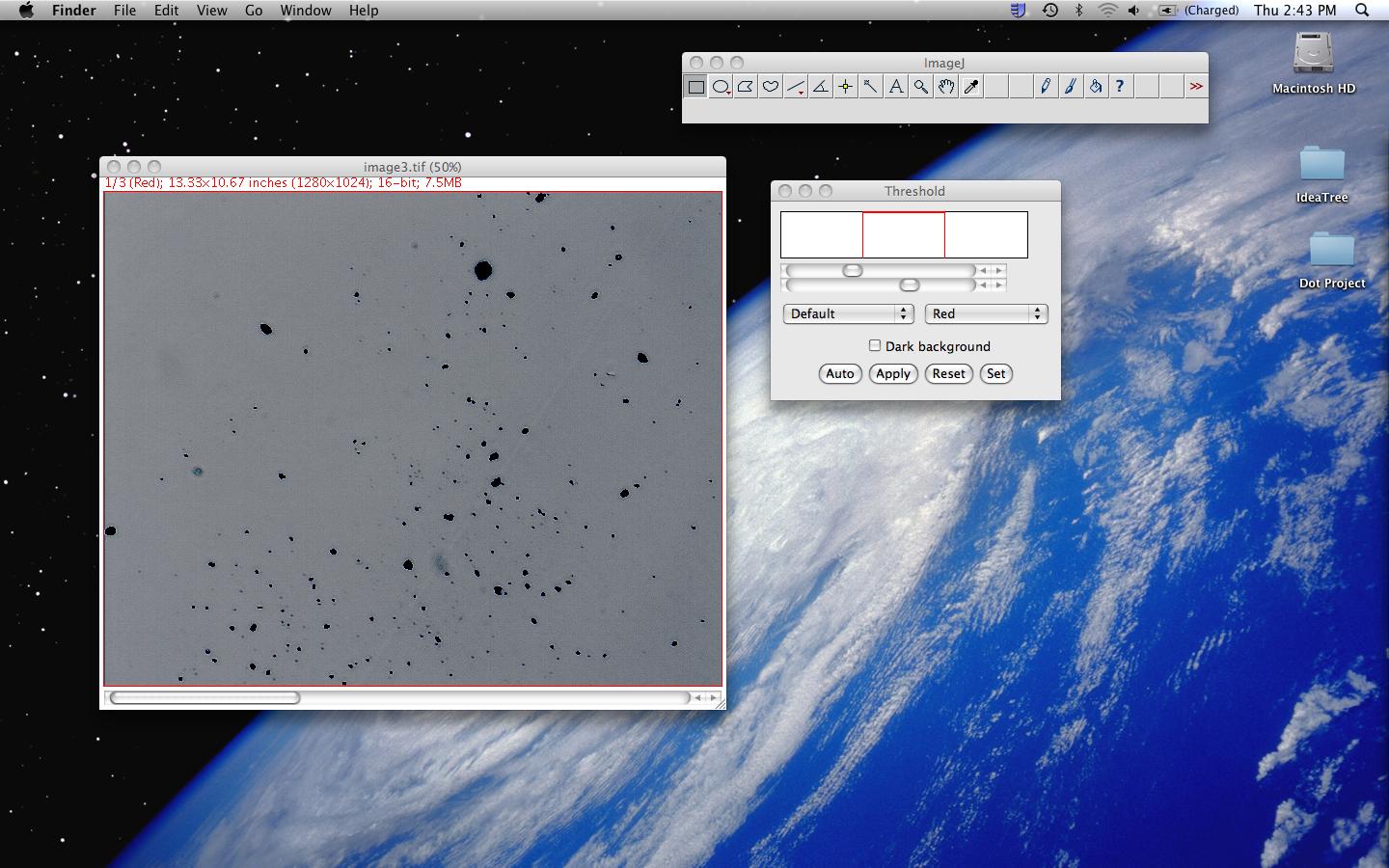1389x868 pixels.
Task: Pick the Color picker eyedropper tool
Action: pyautogui.click(x=971, y=87)
